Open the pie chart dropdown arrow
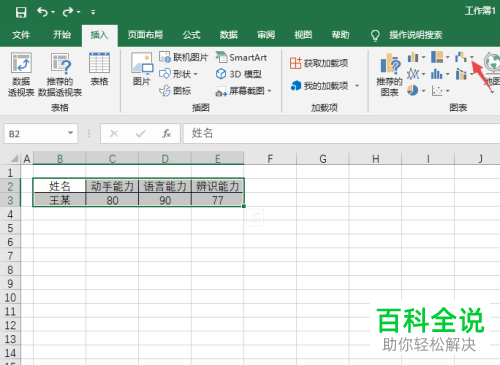This screenshot has height=365, width=500. [424, 91]
